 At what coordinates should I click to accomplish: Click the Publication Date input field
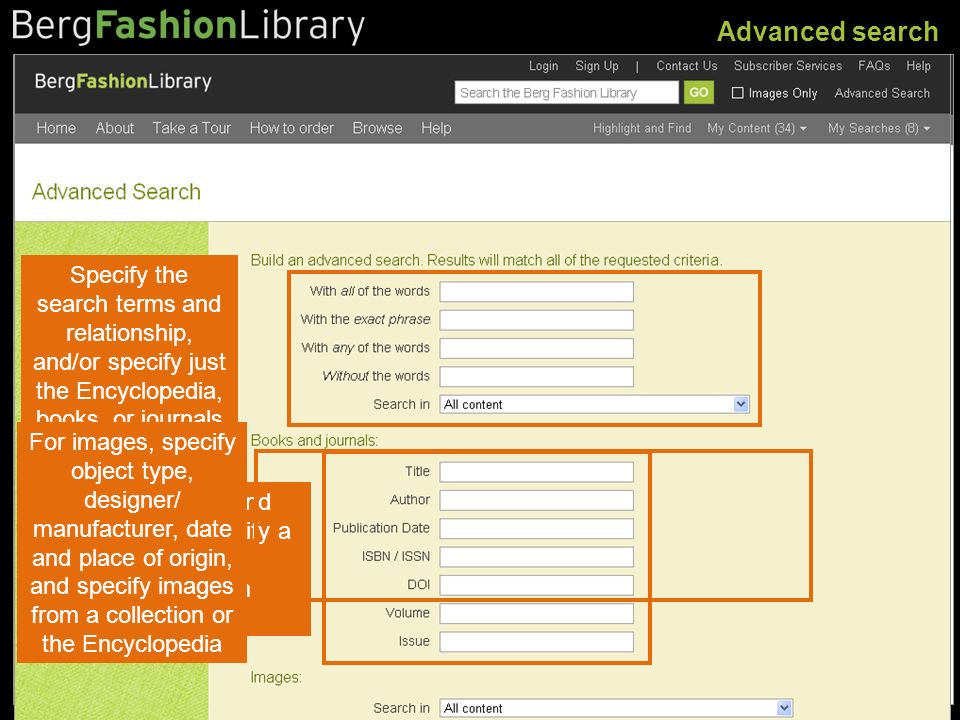pos(536,528)
